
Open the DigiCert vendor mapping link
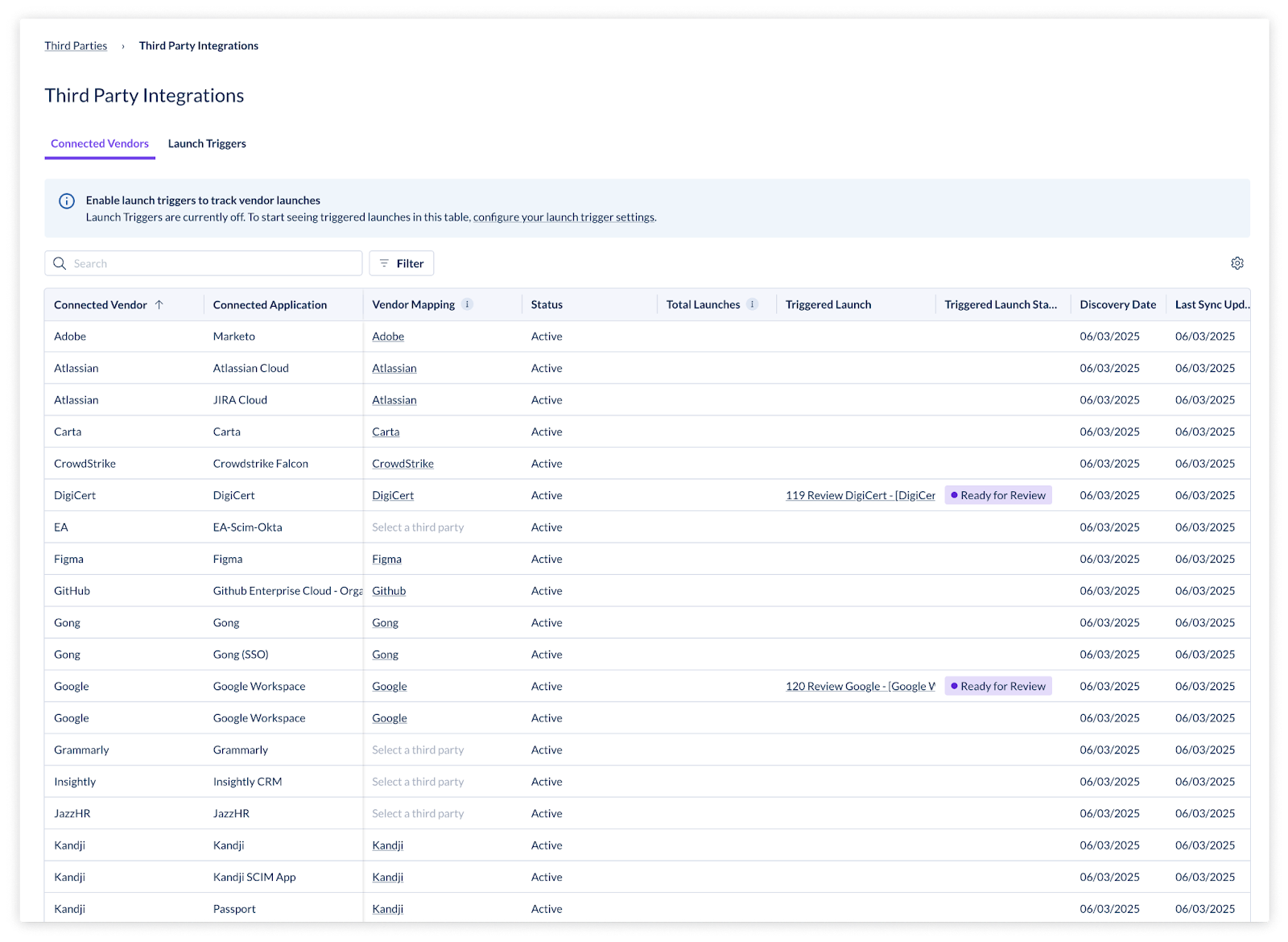[393, 495]
